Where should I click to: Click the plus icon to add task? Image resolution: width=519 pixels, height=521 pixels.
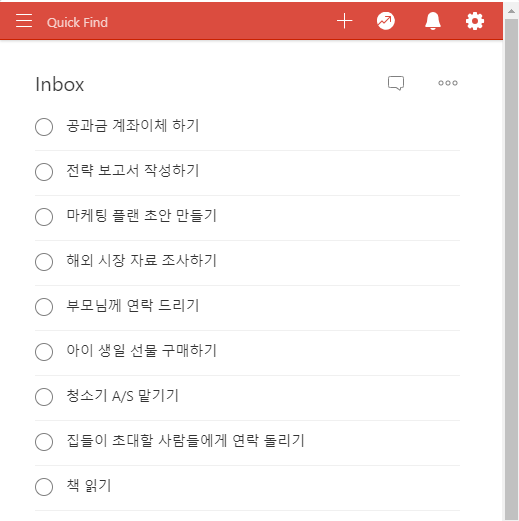(344, 21)
